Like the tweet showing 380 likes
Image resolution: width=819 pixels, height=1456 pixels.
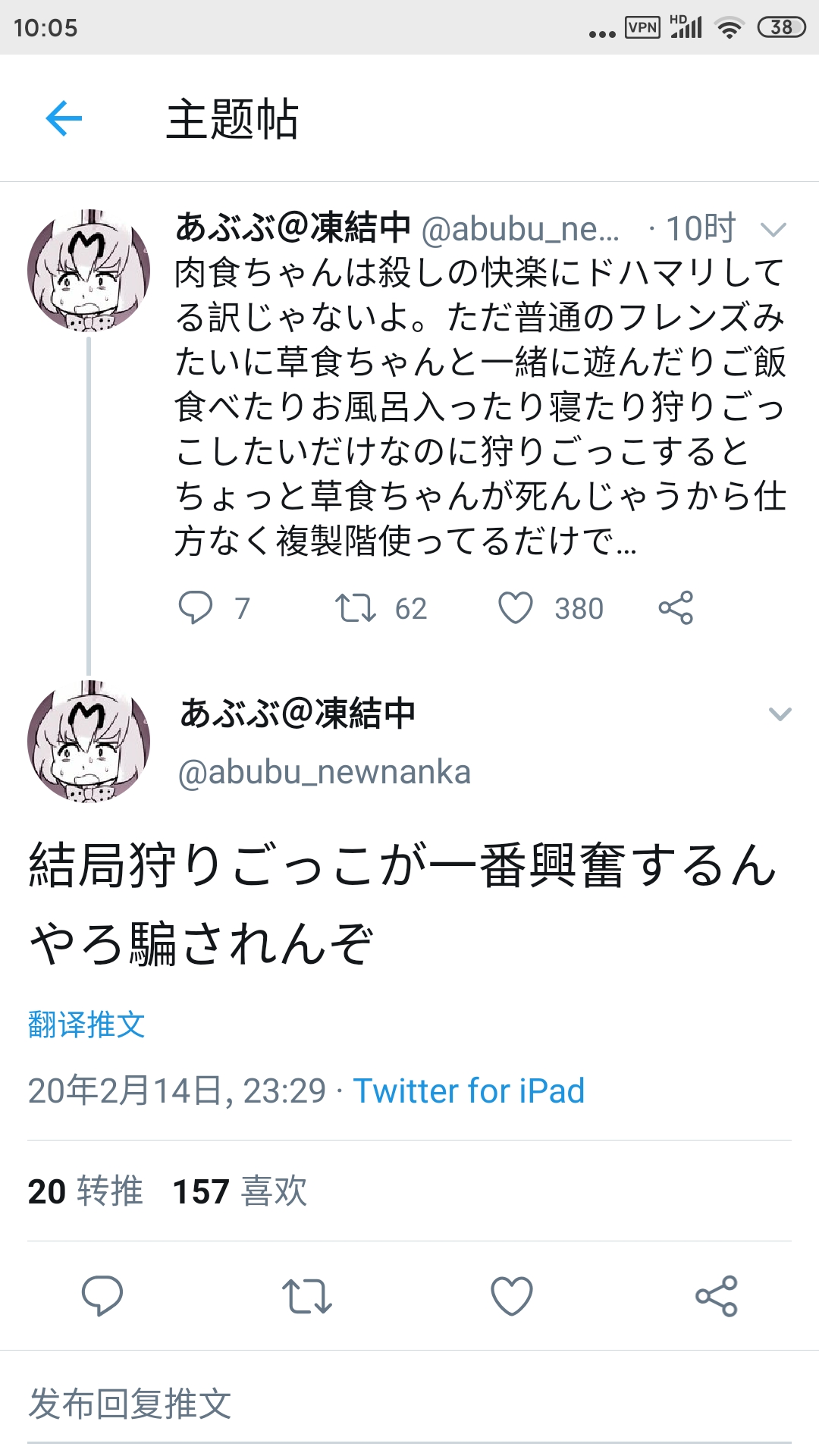coord(517,607)
